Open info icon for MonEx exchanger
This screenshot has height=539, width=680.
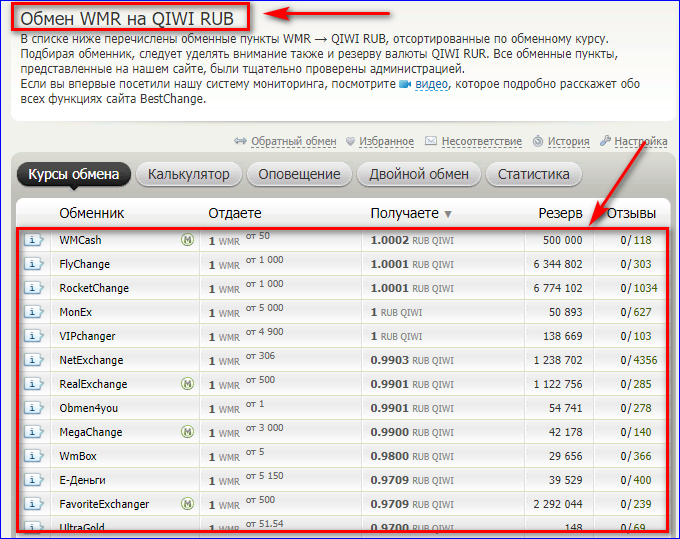(33, 312)
